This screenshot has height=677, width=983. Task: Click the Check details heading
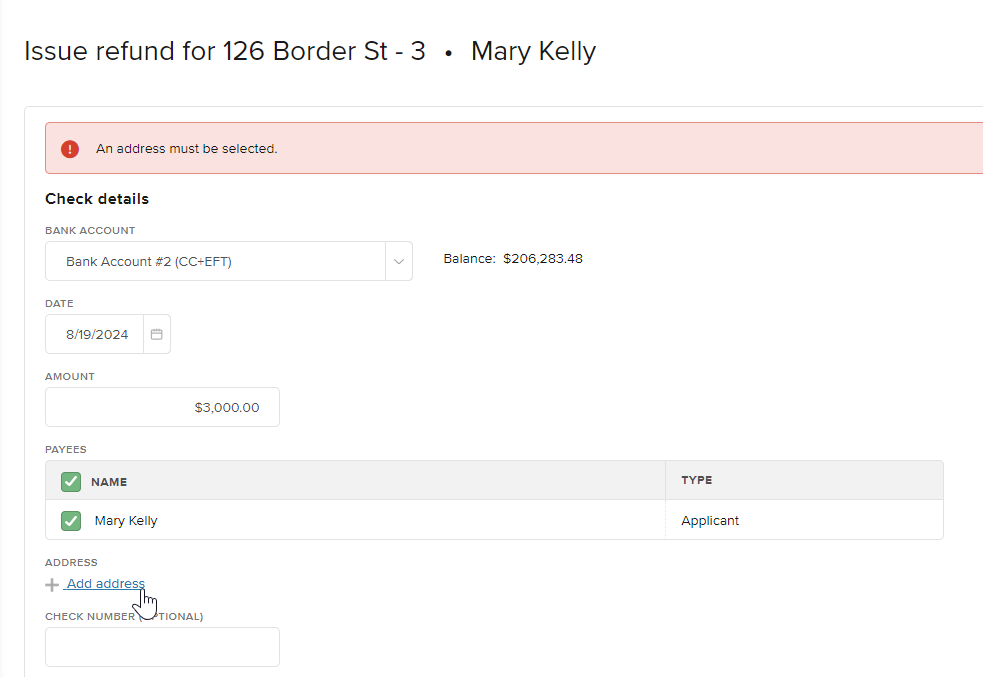pyautogui.click(x=97, y=199)
